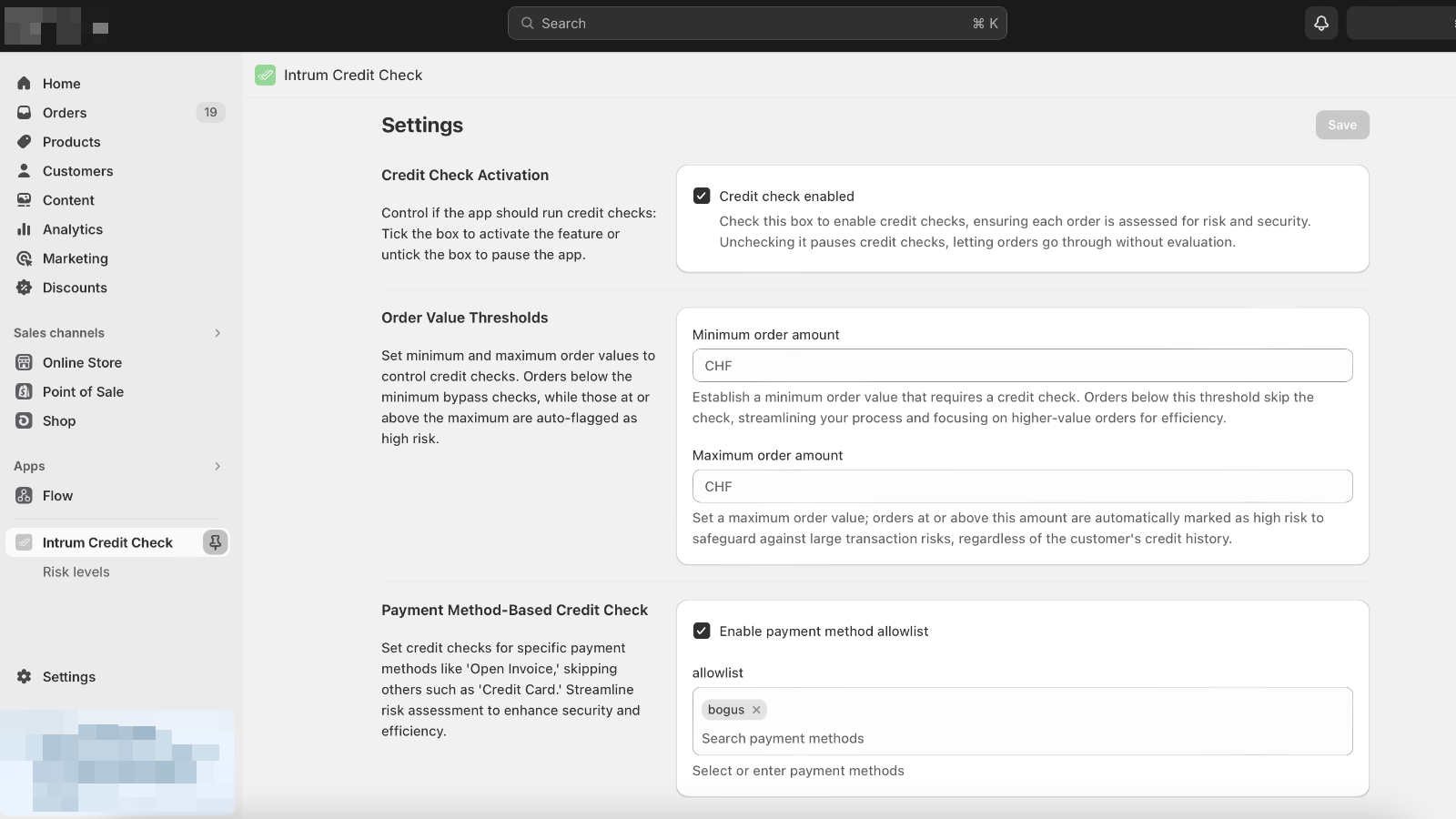
Task: Click the Products tag icon
Action: pos(25,142)
